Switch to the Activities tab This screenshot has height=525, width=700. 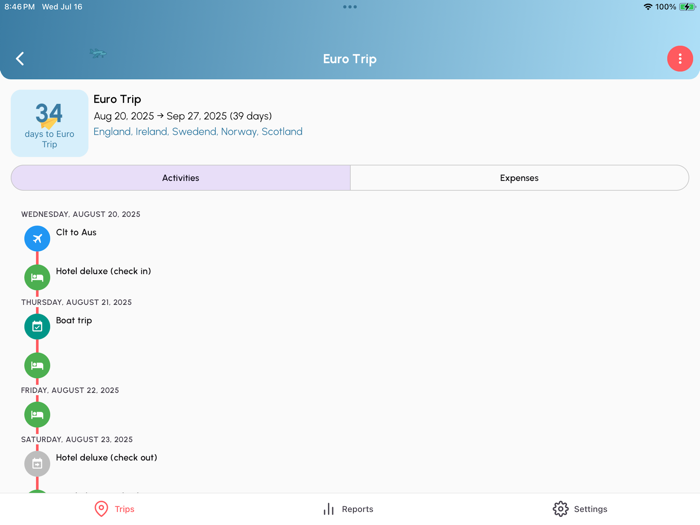tap(181, 178)
